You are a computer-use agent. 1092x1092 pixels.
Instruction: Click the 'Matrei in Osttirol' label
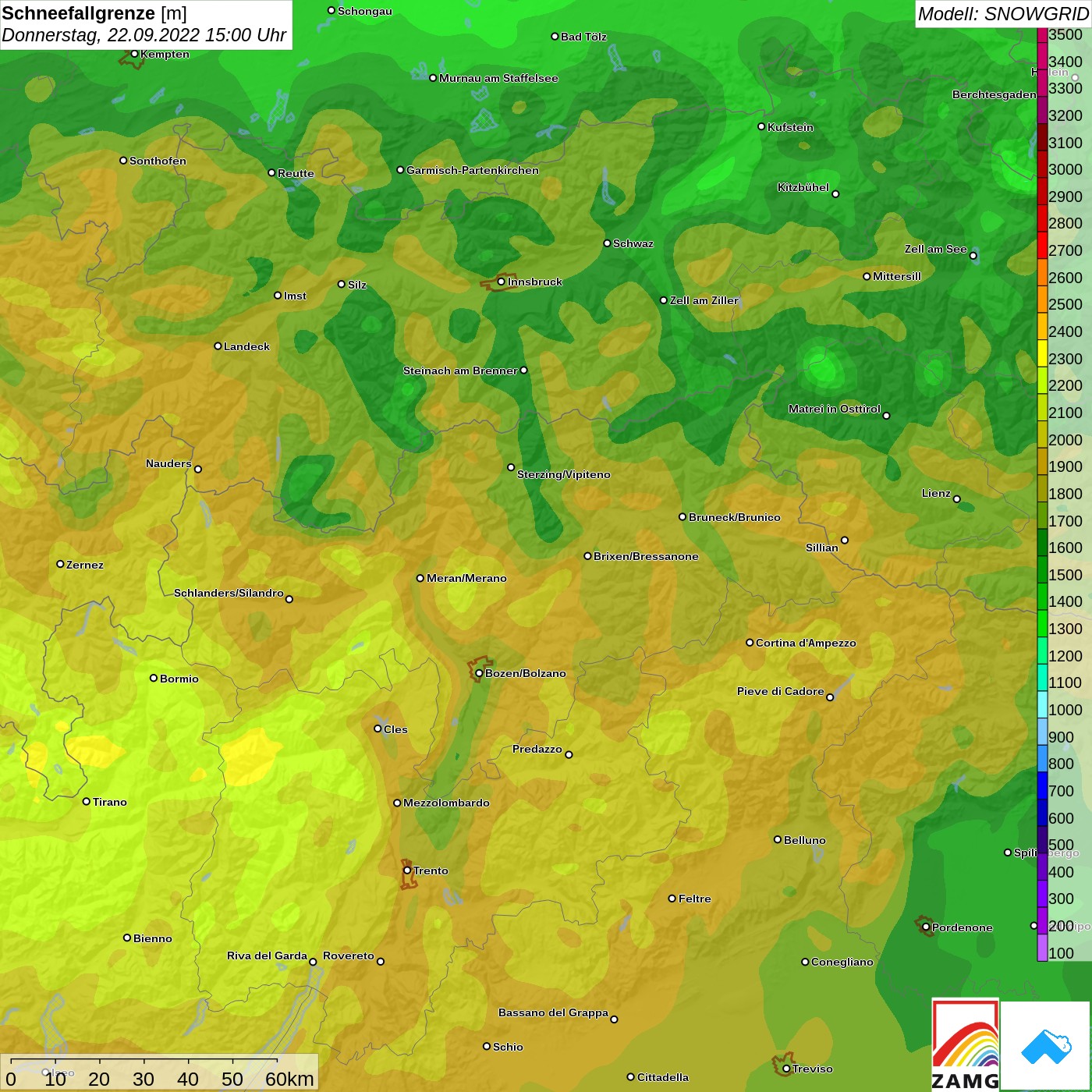tap(834, 409)
